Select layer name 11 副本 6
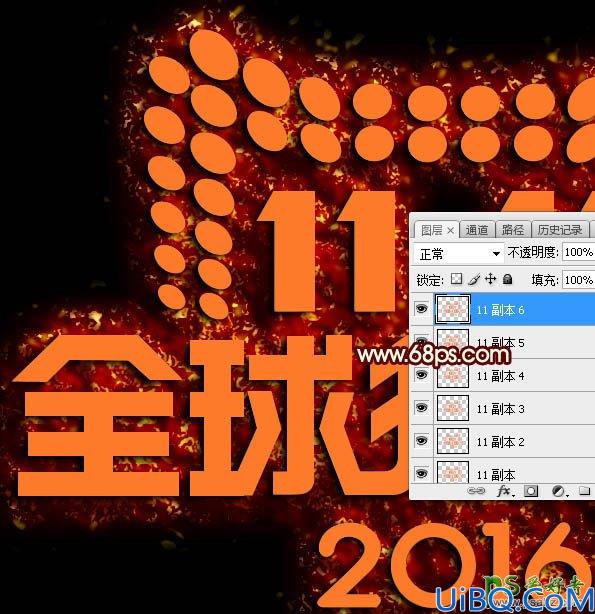Image resolution: width=595 pixels, height=614 pixels. tap(500, 310)
